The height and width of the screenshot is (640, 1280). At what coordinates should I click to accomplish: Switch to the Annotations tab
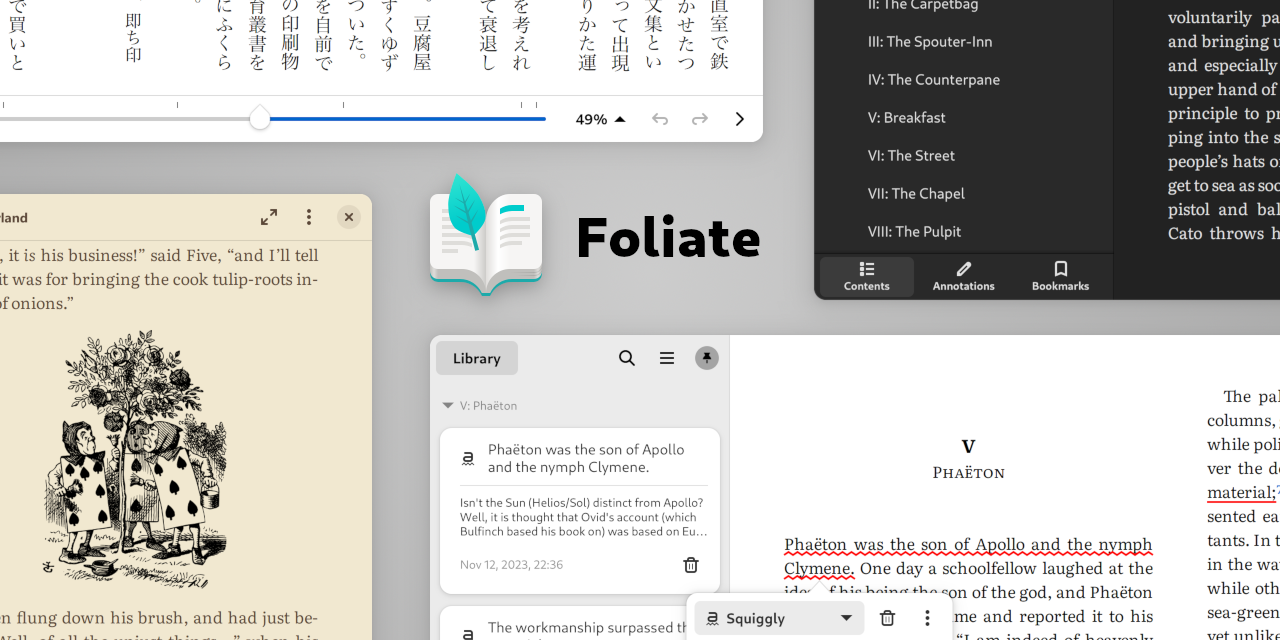tap(964, 277)
